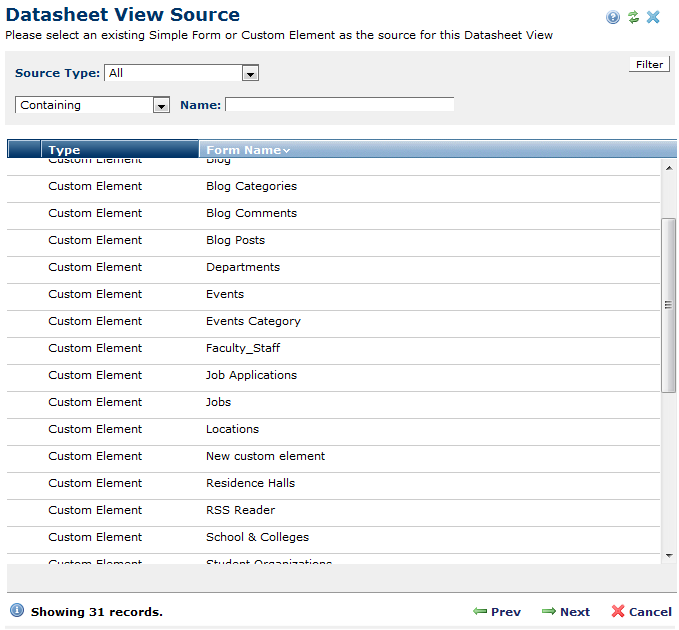Cancel the Datasheet View Source dialog
This screenshot has width=679, height=630.
pos(641,611)
